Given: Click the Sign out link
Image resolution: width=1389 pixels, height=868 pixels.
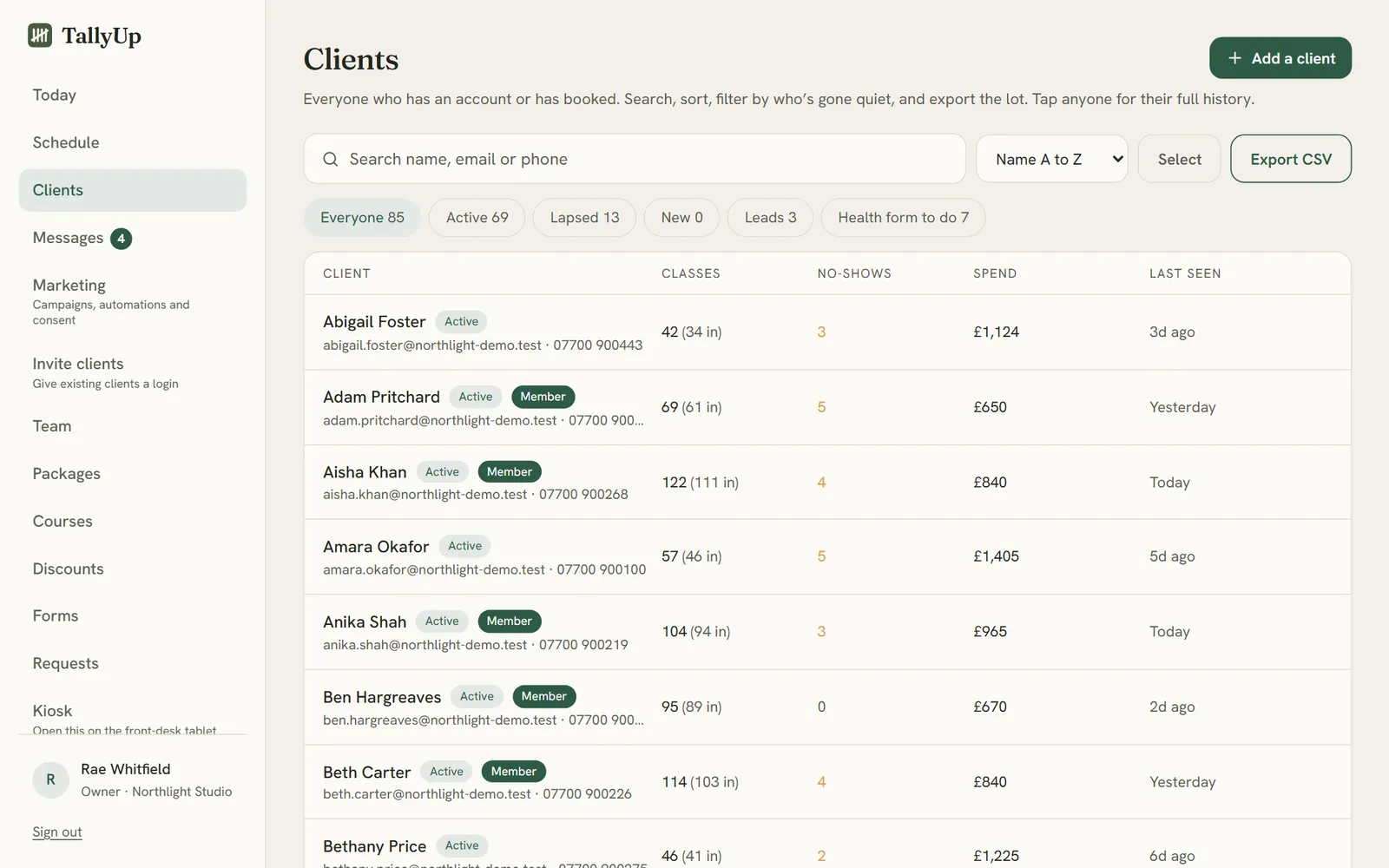Looking at the screenshot, I should pyautogui.click(x=57, y=832).
